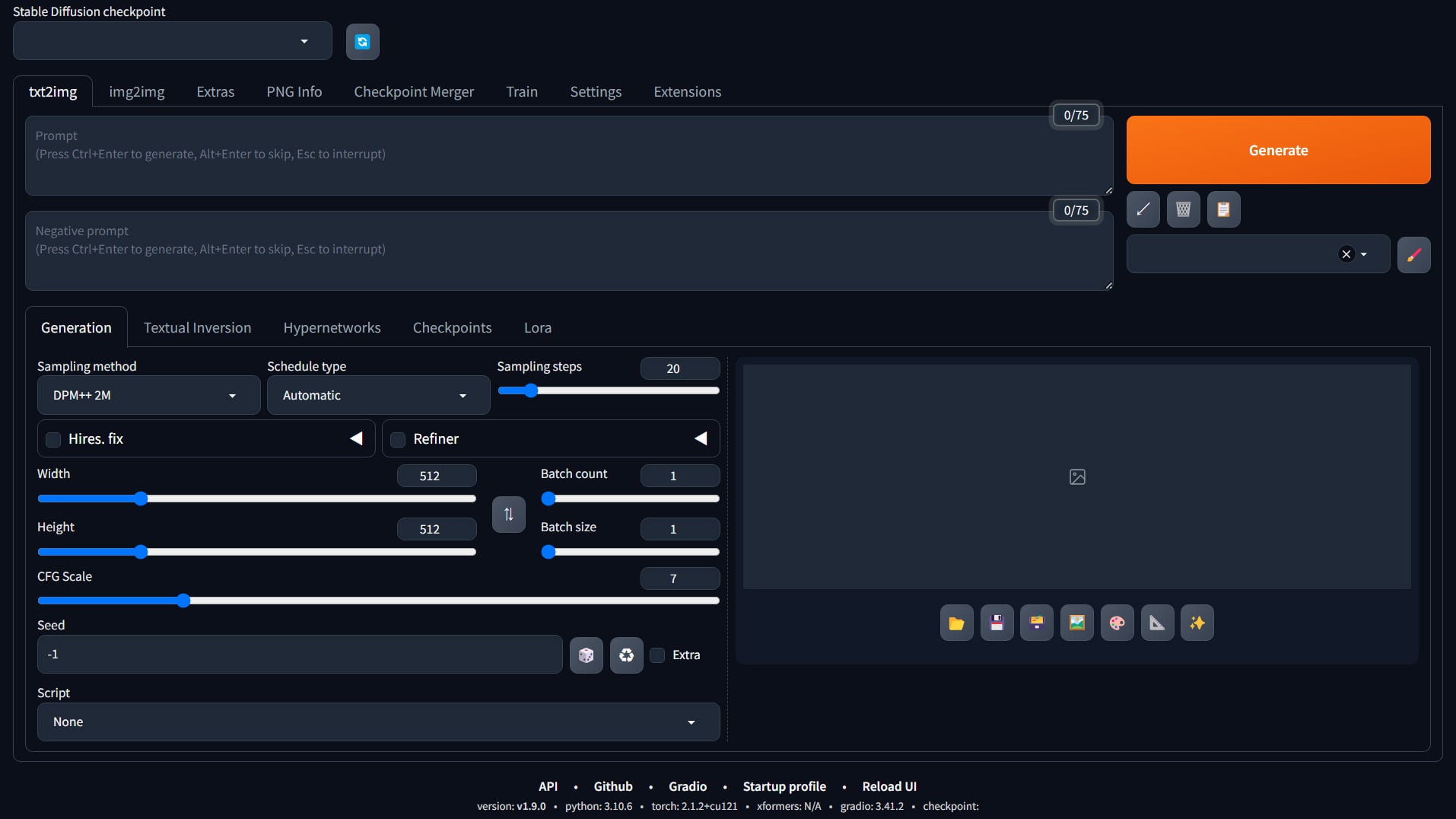Send image to img2img tab icon
1456x819 pixels.
coord(1077,623)
